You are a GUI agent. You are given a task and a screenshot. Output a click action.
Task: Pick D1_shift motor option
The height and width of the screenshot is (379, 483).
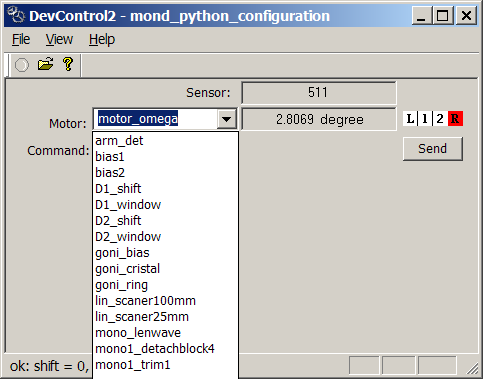tap(165, 189)
